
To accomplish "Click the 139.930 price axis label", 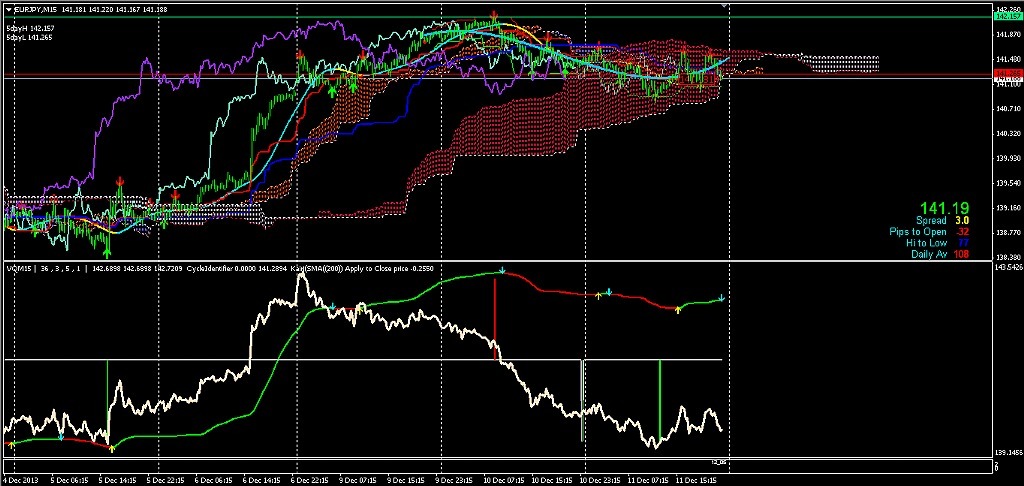I will (1006, 158).
